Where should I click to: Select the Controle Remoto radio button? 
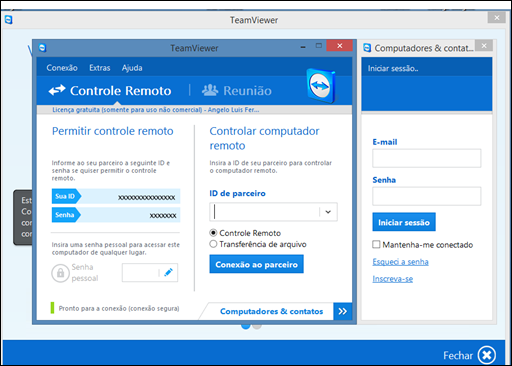click(213, 233)
